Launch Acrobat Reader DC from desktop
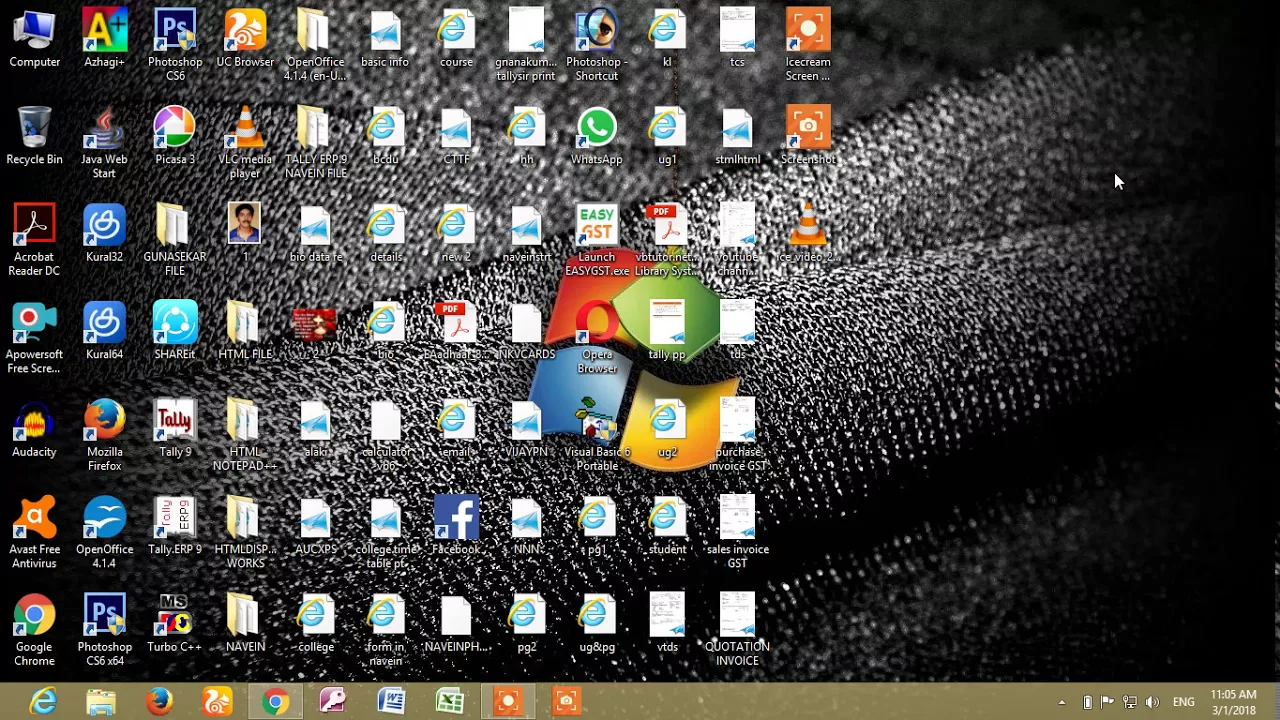Screen dimensions: 1280x720 34,241
